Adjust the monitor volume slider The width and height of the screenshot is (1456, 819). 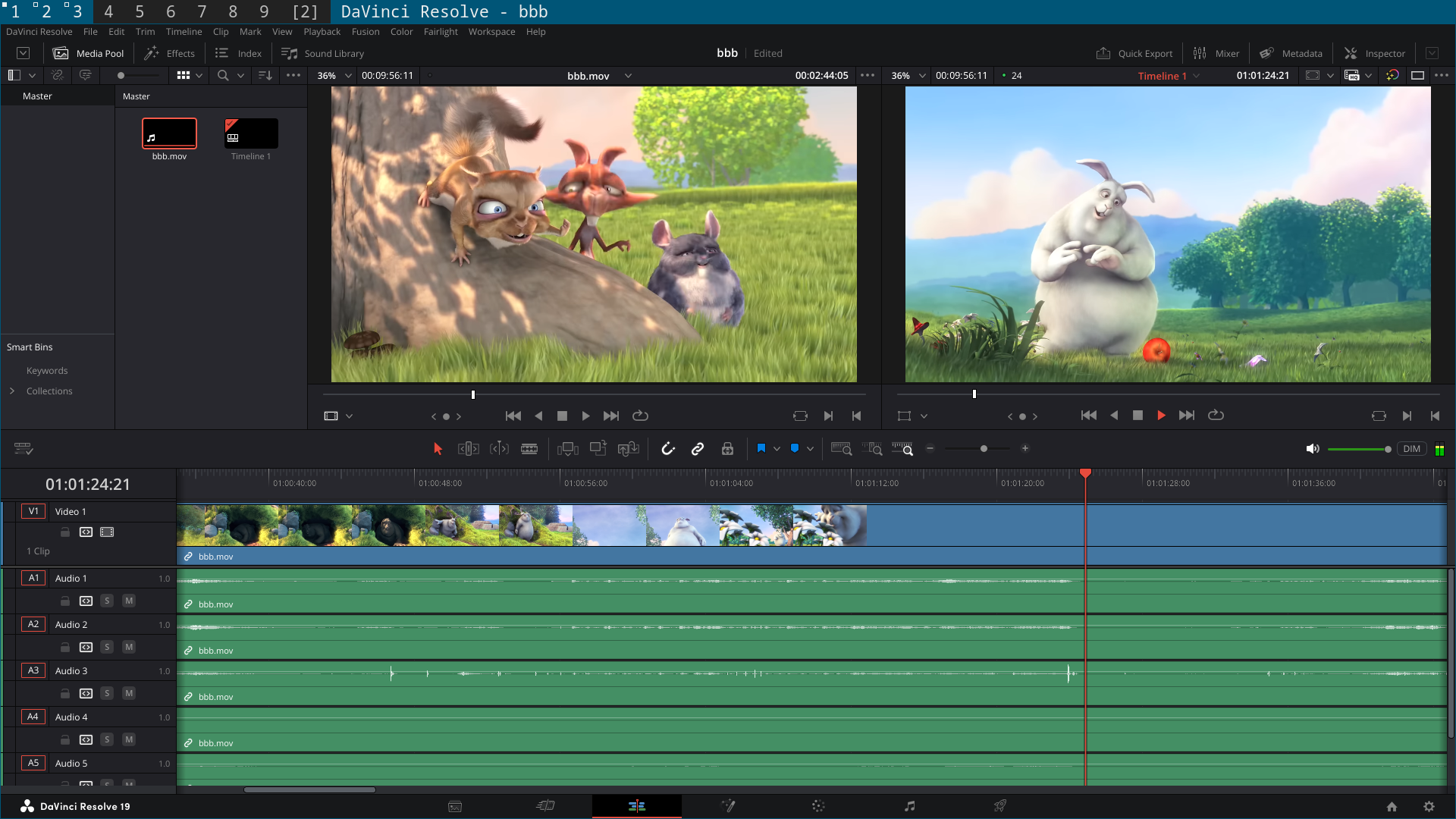pyautogui.click(x=1358, y=449)
